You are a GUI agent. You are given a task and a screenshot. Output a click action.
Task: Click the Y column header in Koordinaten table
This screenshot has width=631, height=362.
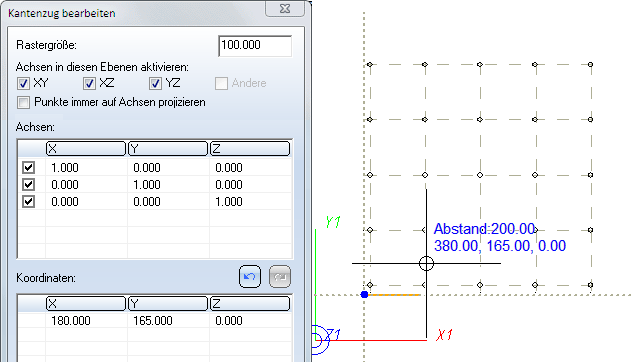click(168, 304)
